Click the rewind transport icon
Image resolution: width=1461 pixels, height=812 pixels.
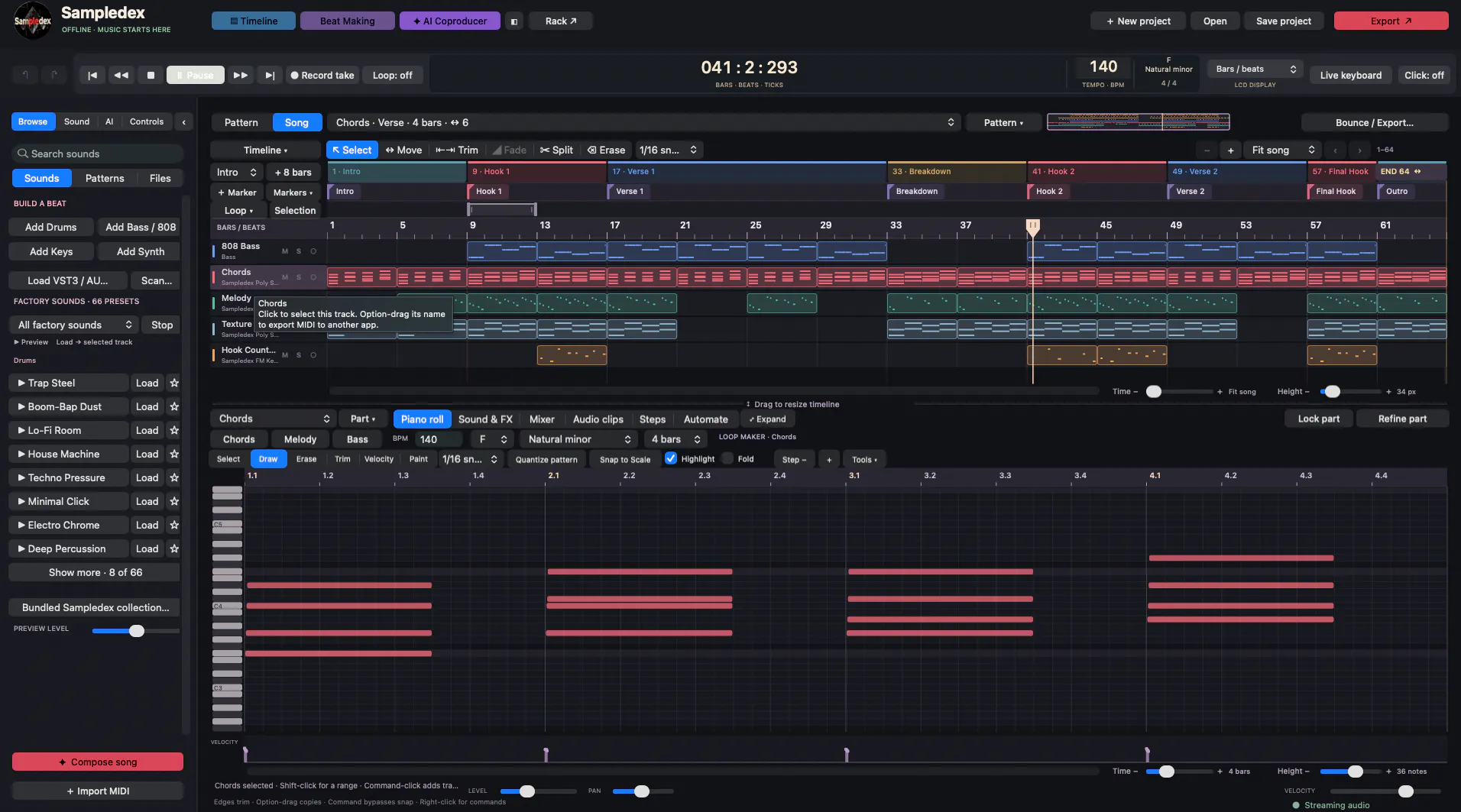(x=121, y=75)
